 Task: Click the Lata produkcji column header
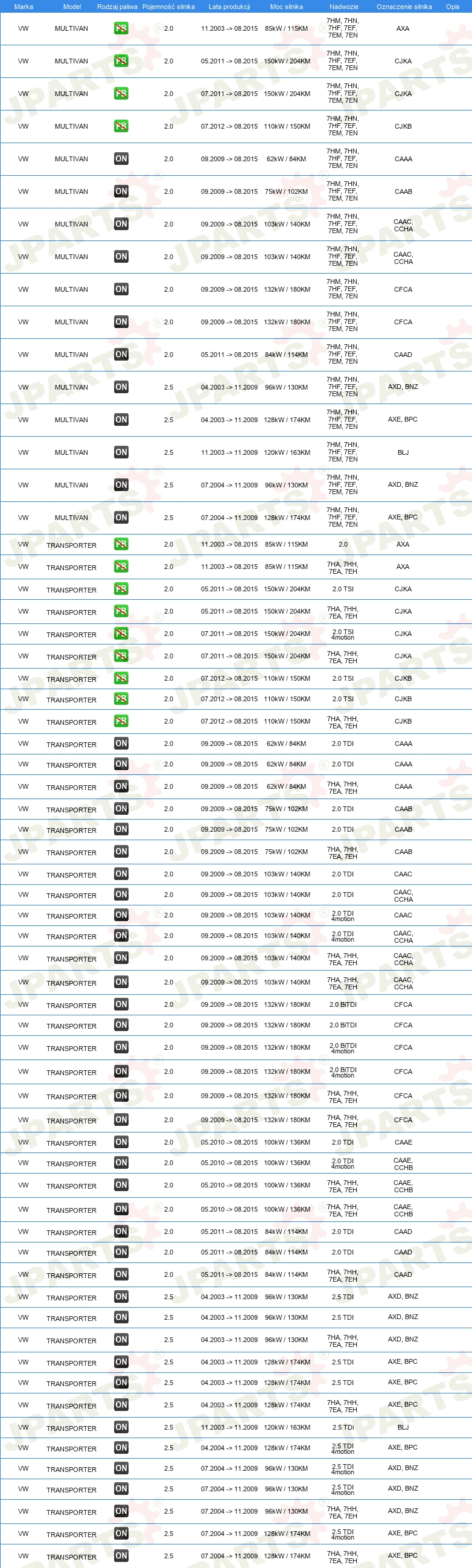tap(229, 7)
